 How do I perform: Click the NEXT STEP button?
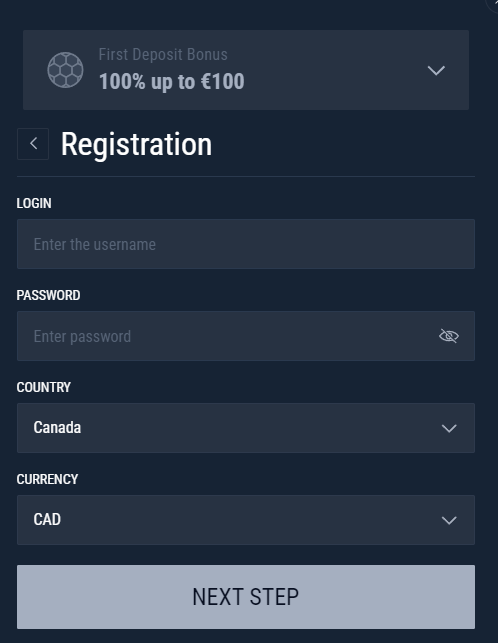click(x=246, y=597)
